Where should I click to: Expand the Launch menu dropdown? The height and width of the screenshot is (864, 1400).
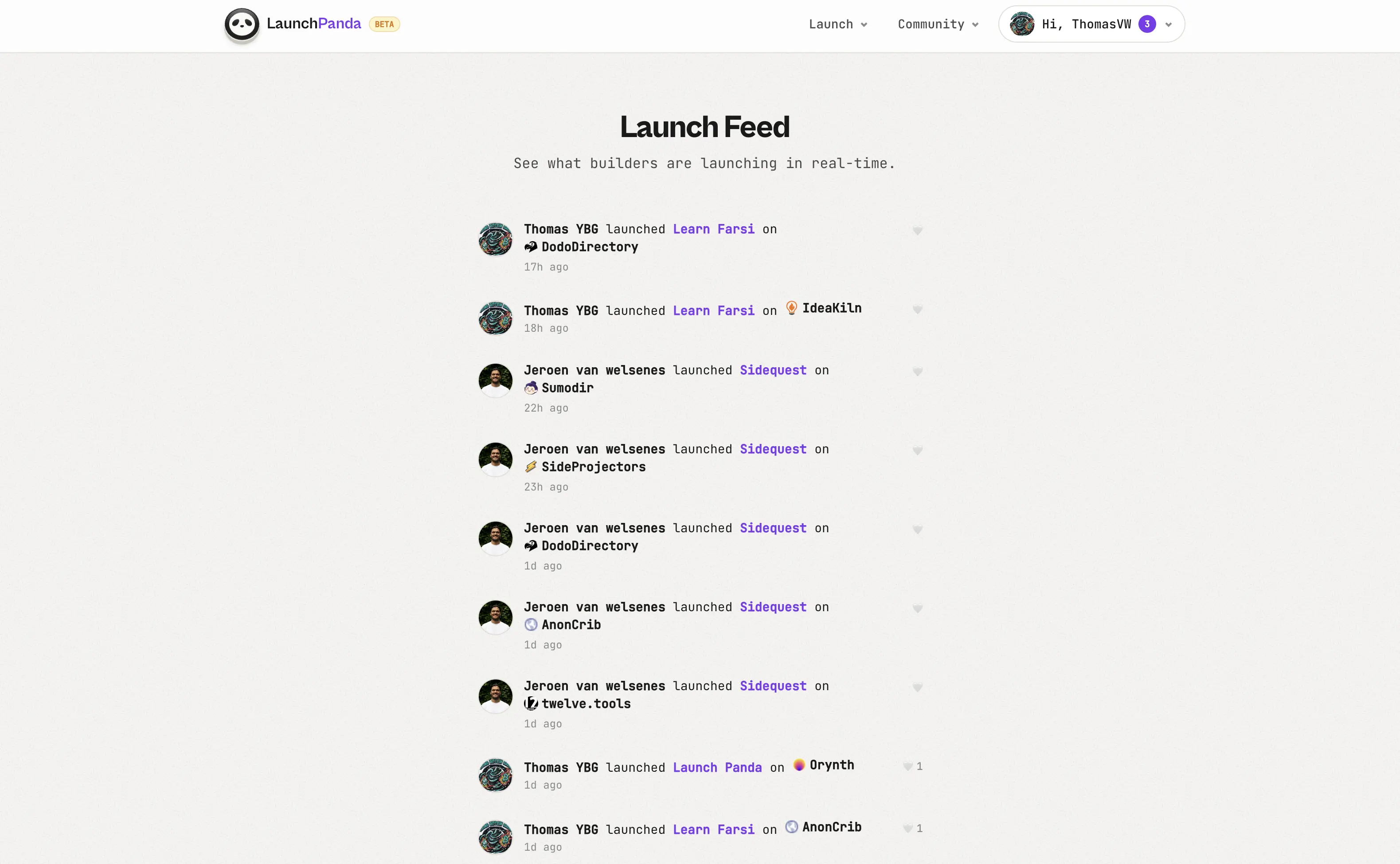pyautogui.click(x=837, y=24)
